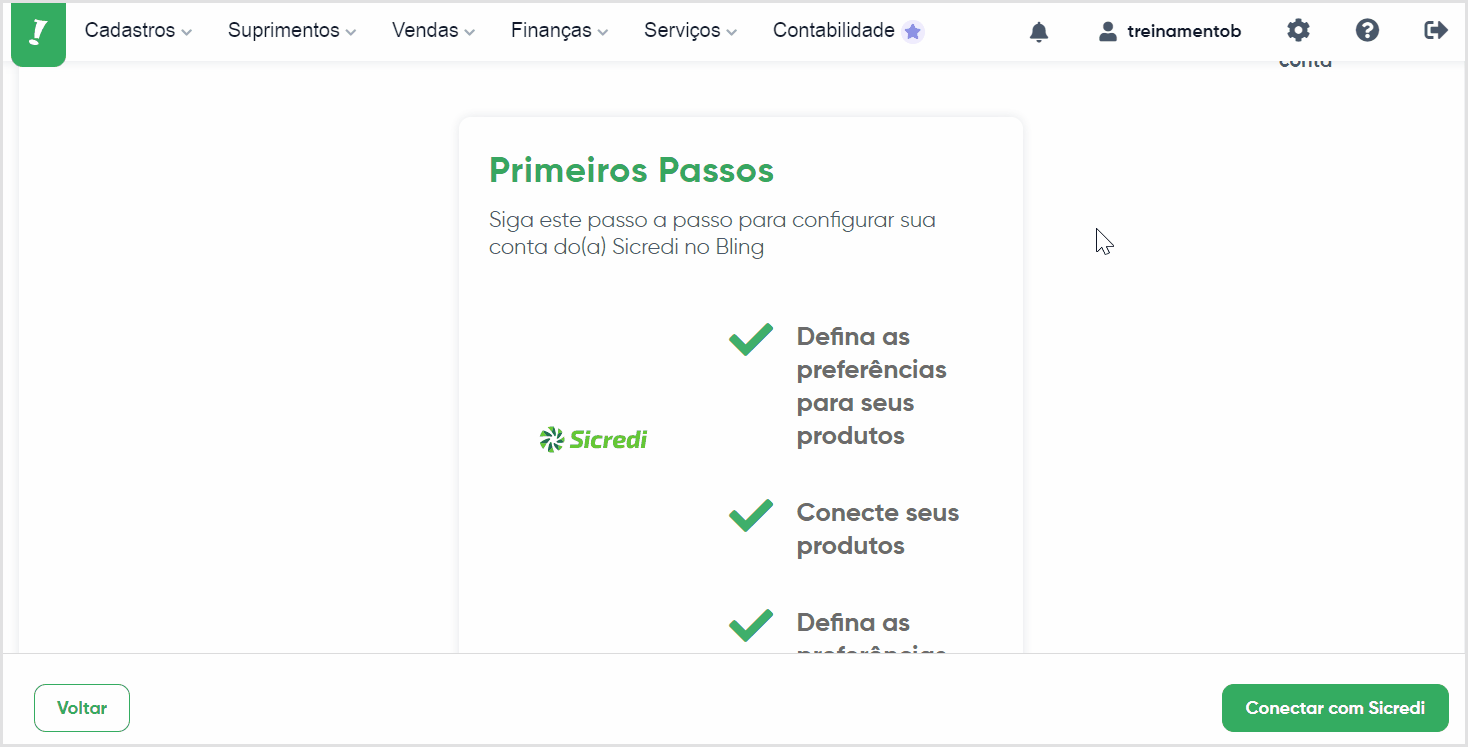Click the Bling logo home icon
The height and width of the screenshot is (747, 1468).
pos(38,33)
